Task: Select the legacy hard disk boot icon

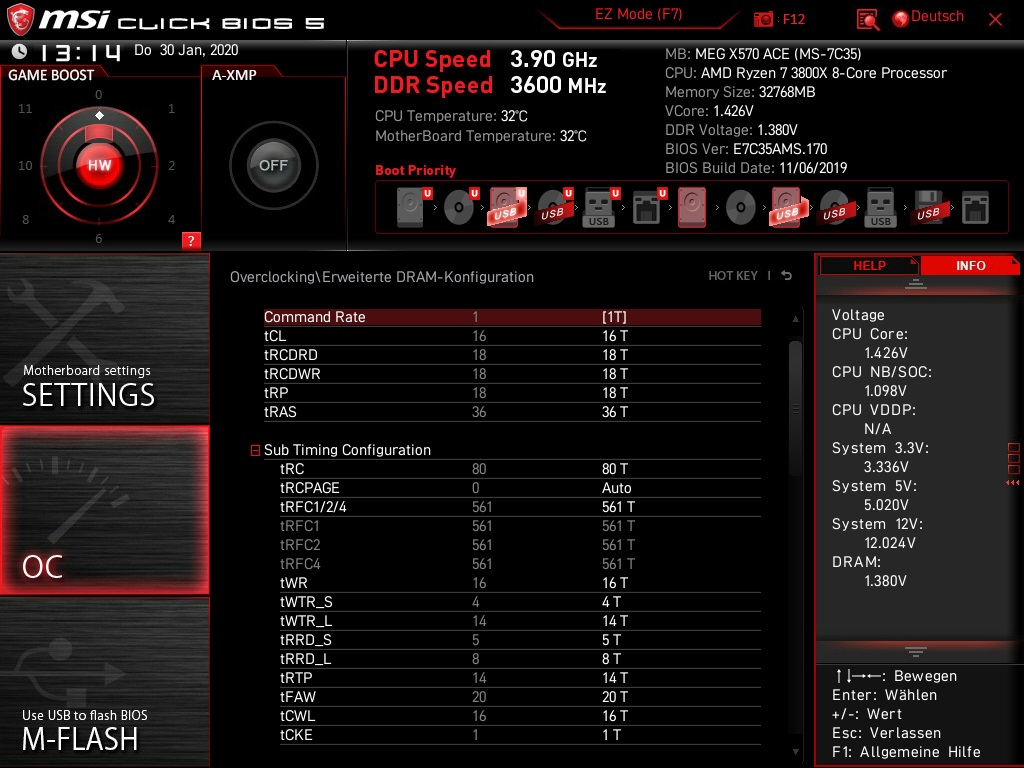Action: coord(692,207)
